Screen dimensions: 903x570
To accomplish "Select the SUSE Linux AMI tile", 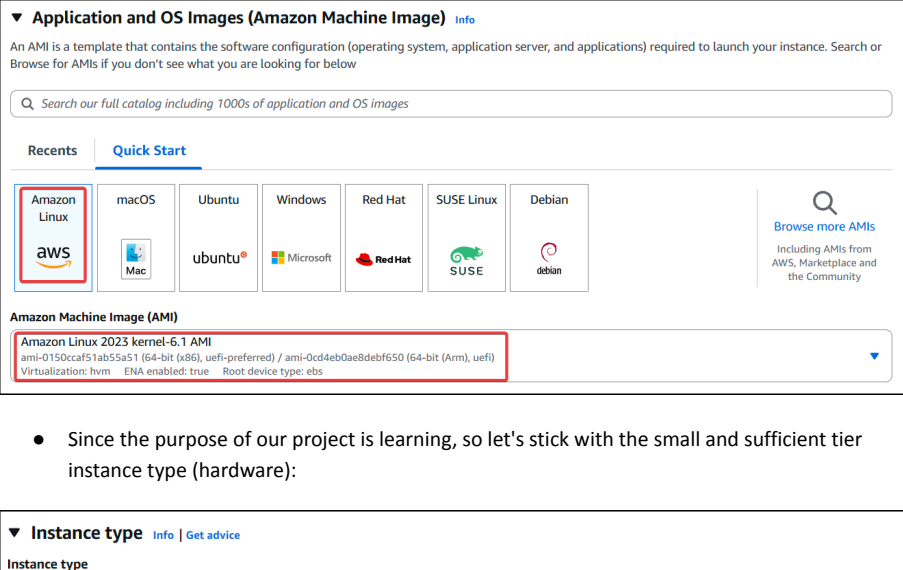I will click(x=466, y=238).
